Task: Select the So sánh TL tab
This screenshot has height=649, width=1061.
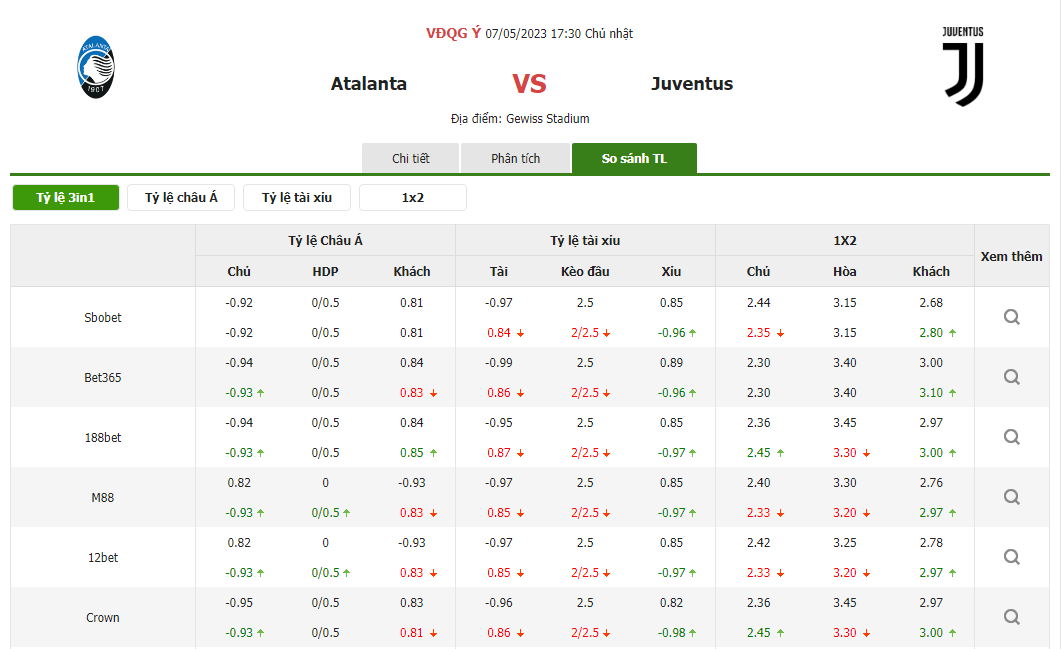Action: click(634, 158)
